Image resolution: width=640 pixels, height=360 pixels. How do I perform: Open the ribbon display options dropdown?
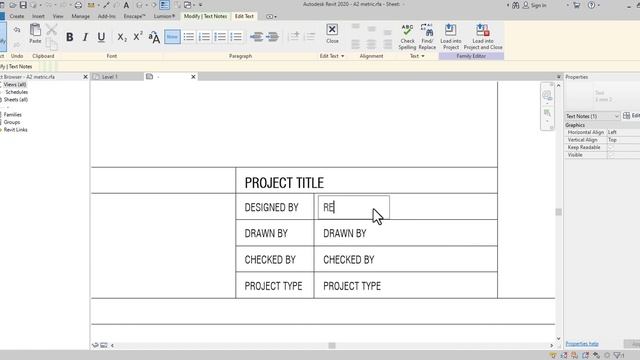pyautogui.click(x=271, y=16)
